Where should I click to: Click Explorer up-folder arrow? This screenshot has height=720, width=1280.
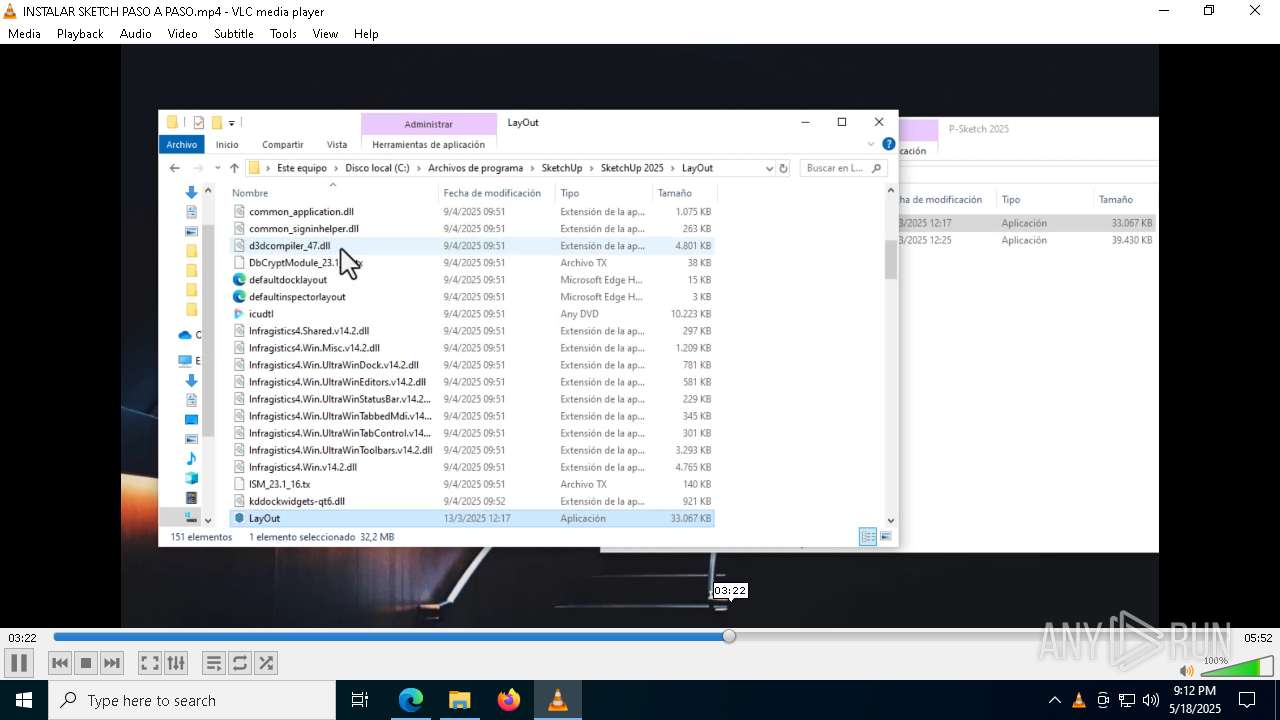tap(234, 168)
